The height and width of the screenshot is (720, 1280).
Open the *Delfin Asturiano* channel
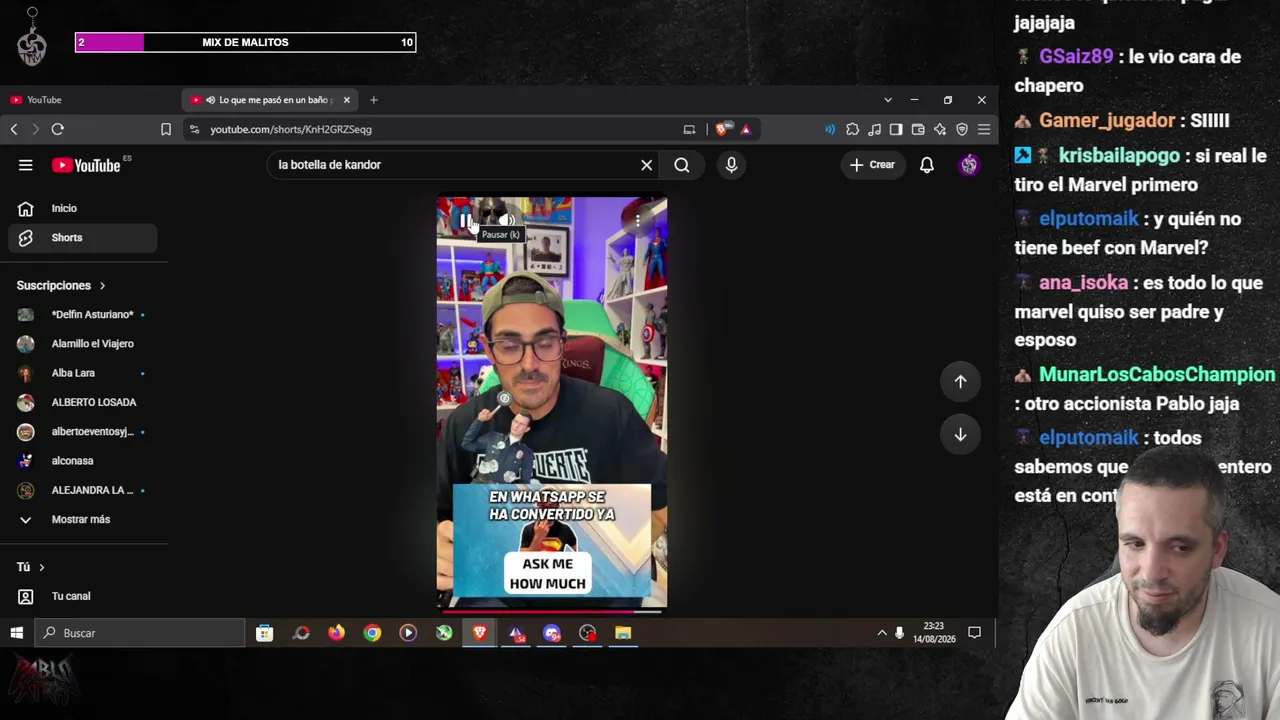[84, 314]
